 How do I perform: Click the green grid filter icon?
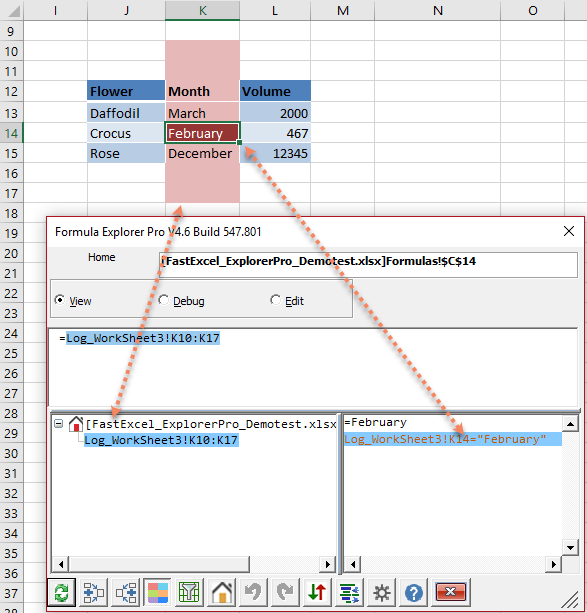click(189, 593)
